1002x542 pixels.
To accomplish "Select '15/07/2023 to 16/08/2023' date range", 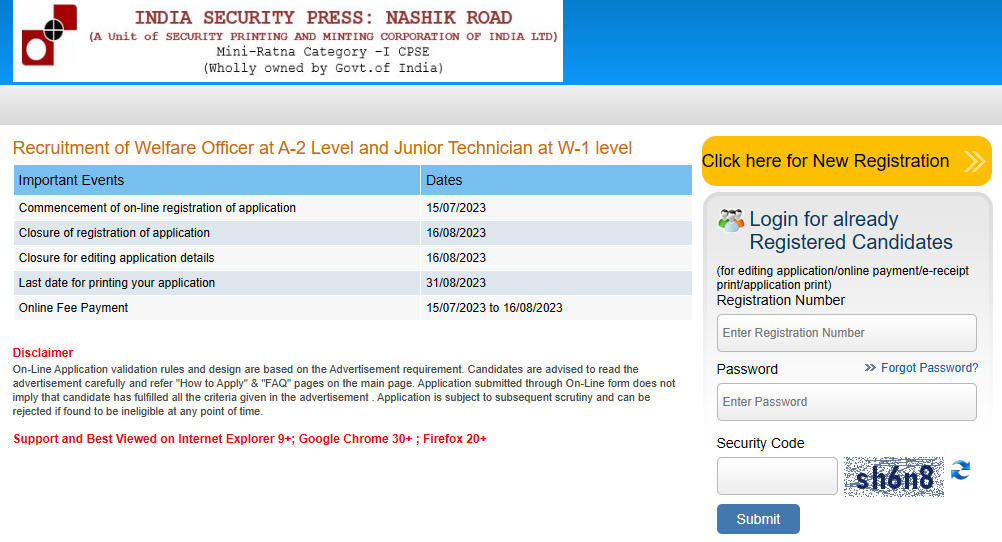I will [x=495, y=307].
